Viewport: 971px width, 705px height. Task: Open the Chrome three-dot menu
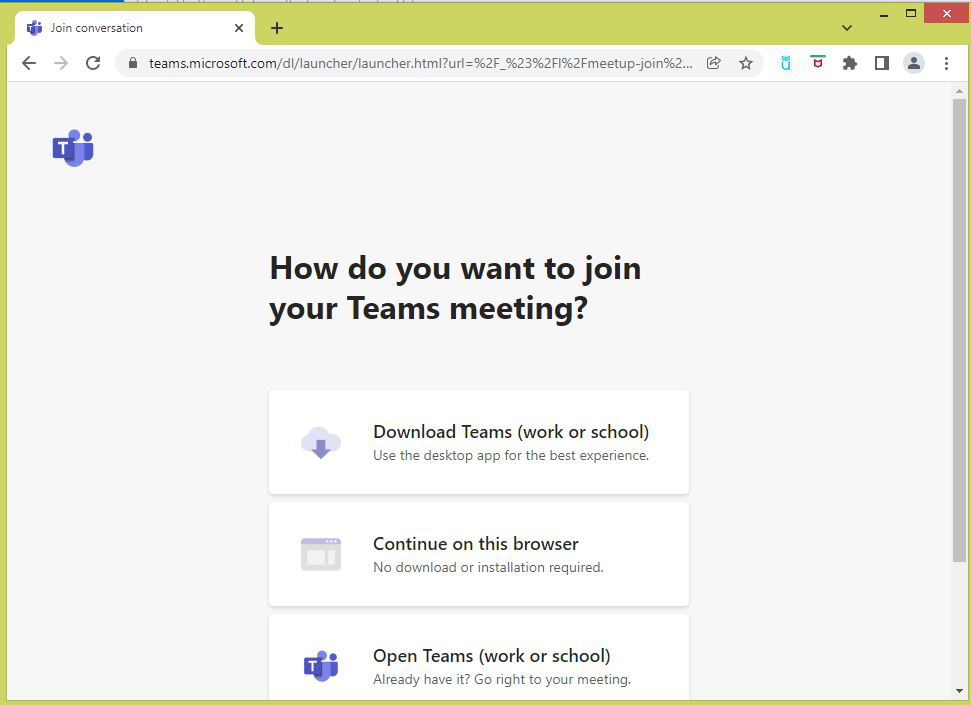(x=946, y=63)
